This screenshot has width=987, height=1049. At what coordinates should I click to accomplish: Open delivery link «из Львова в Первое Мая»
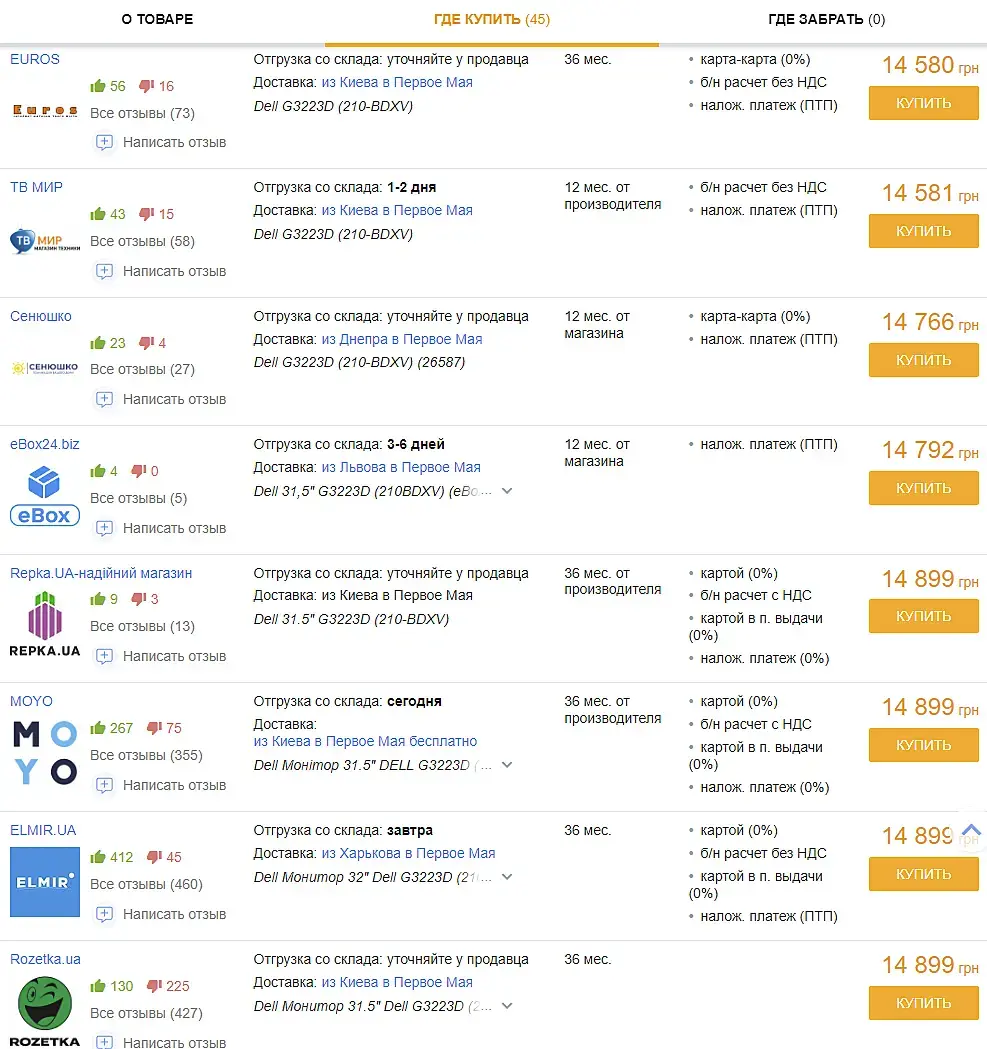click(401, 467)
